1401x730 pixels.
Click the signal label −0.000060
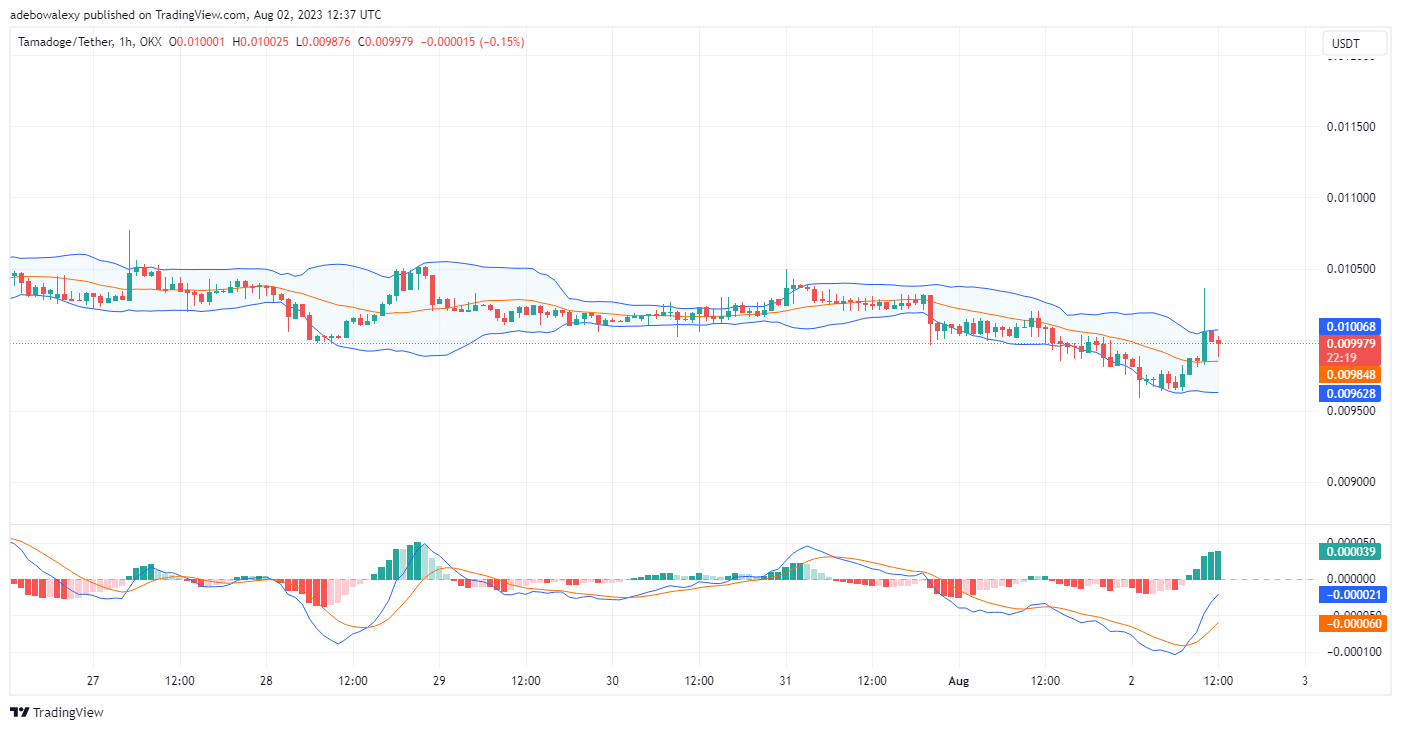coord(1352,623)
